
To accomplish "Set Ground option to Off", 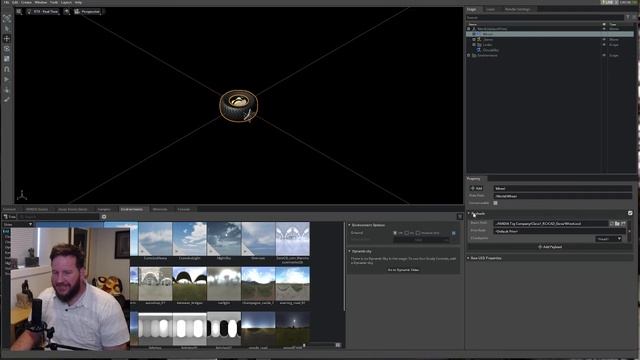I will pyautogui.click(x=395, y=233).
